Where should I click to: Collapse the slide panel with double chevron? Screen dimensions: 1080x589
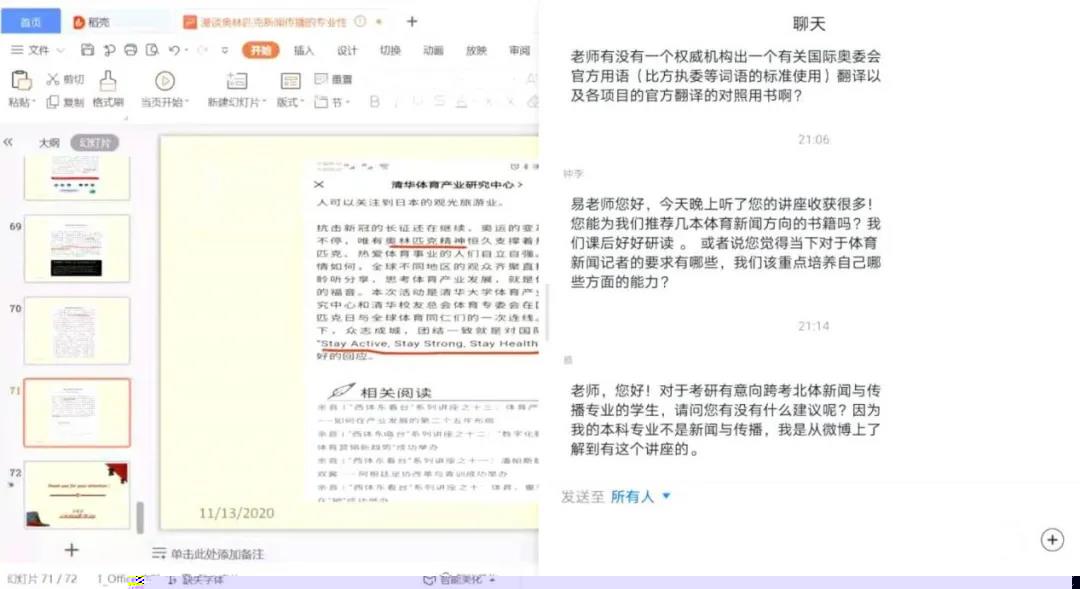coord(9,143)
